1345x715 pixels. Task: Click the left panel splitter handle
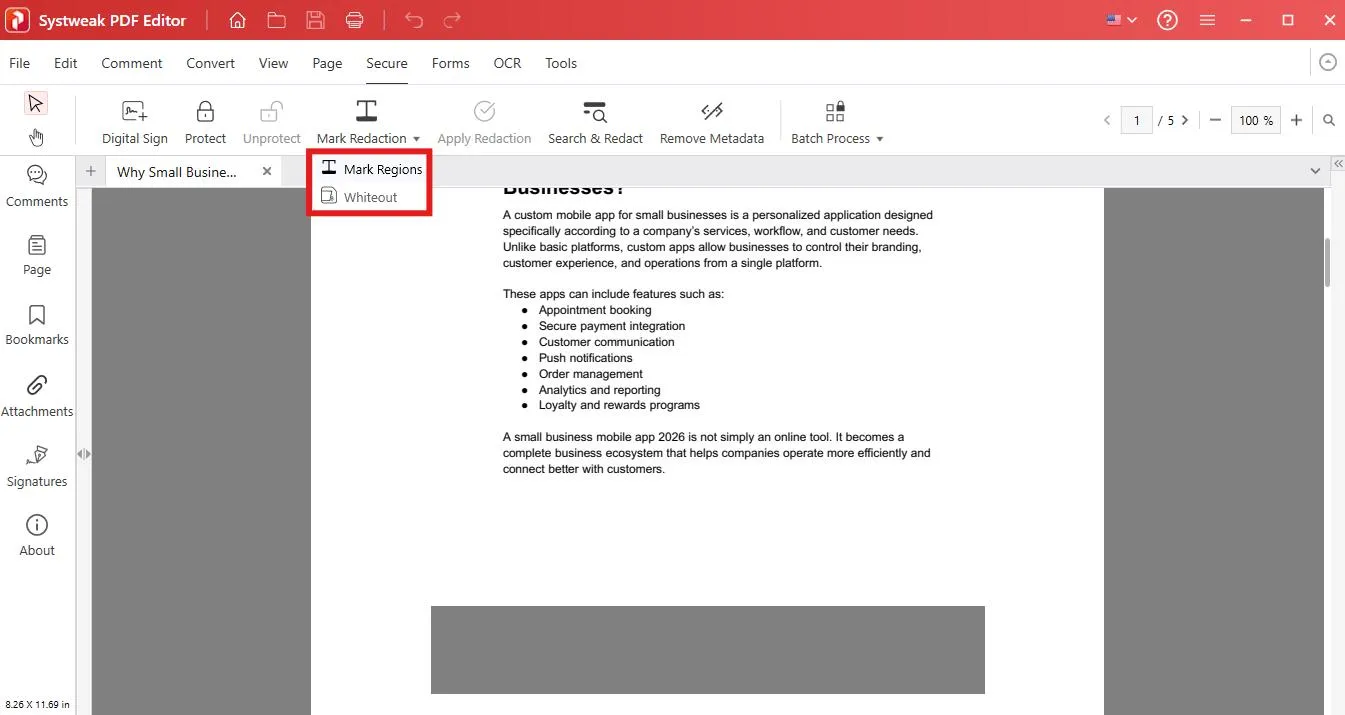pos(84,453)
